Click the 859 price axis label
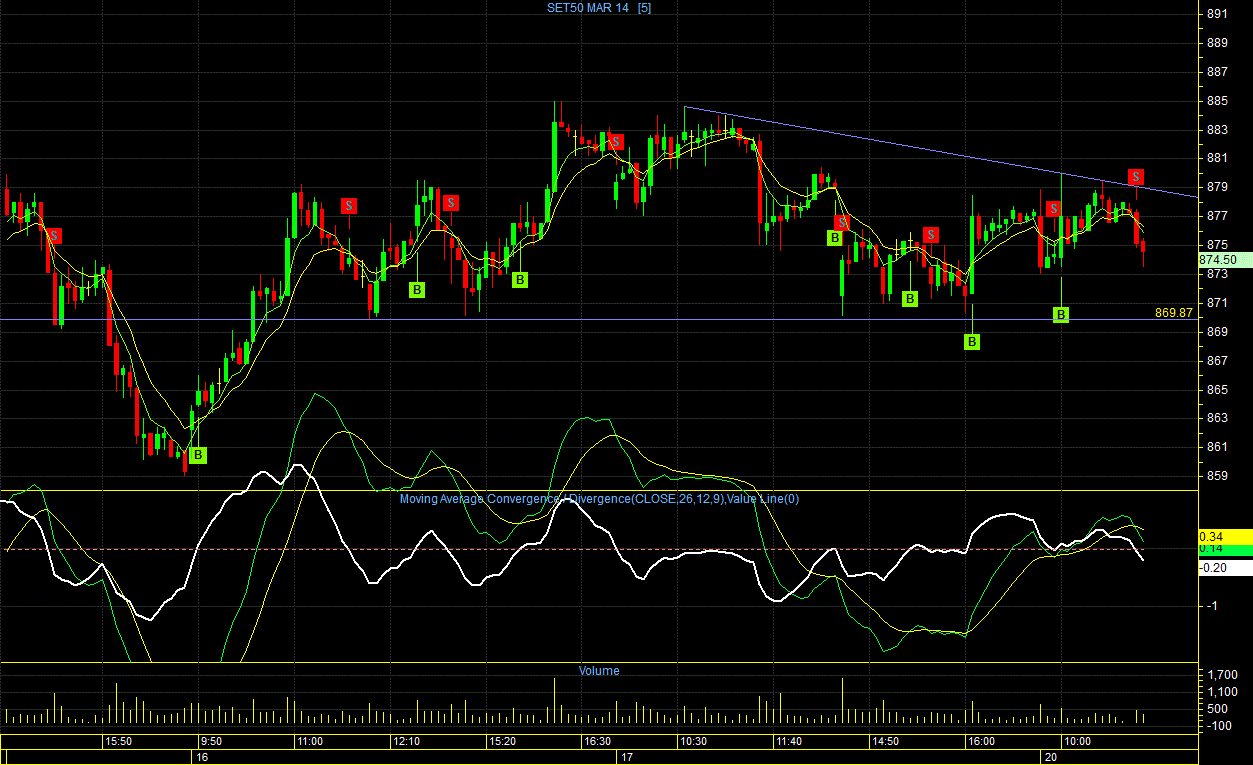Image resolution: width=1253 pixels, height=765 pixels. click(1217, 476)
